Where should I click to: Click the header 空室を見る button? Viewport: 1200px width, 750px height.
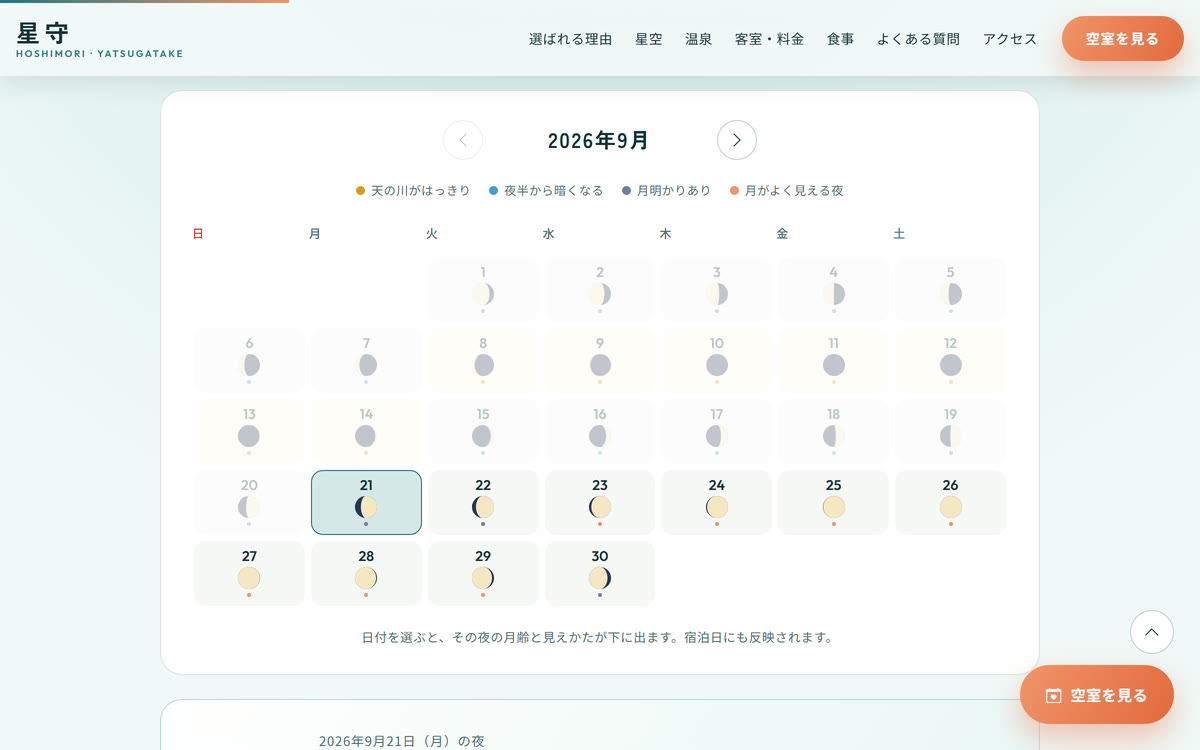(x=1123, y=39)
